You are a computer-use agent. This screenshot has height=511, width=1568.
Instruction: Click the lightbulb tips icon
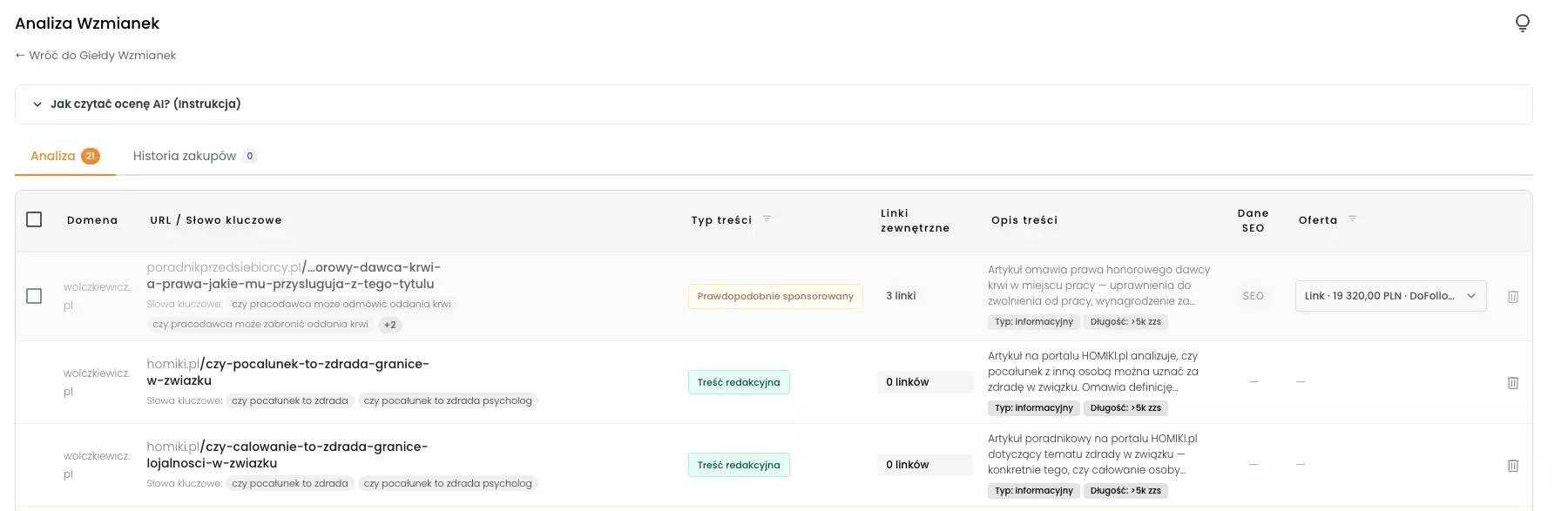point(1522,23)
